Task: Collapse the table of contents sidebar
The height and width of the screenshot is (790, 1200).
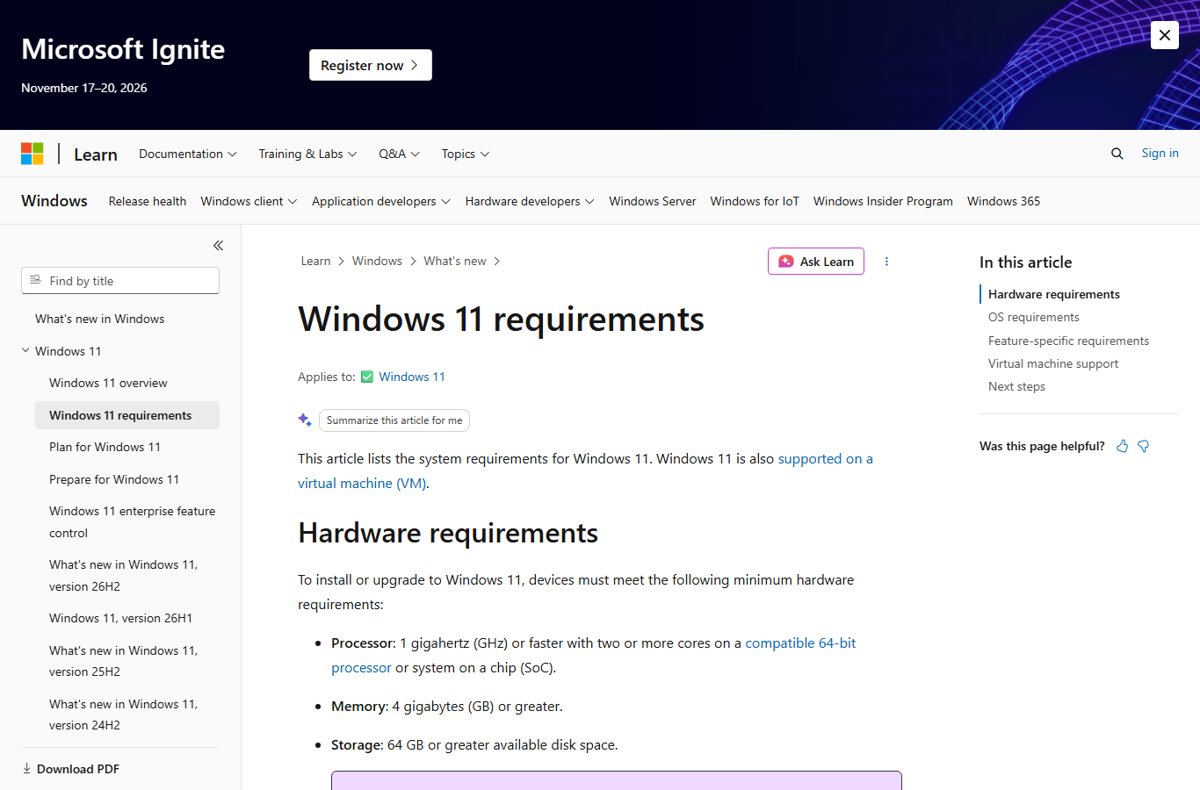Action: [x=218, y=245]
